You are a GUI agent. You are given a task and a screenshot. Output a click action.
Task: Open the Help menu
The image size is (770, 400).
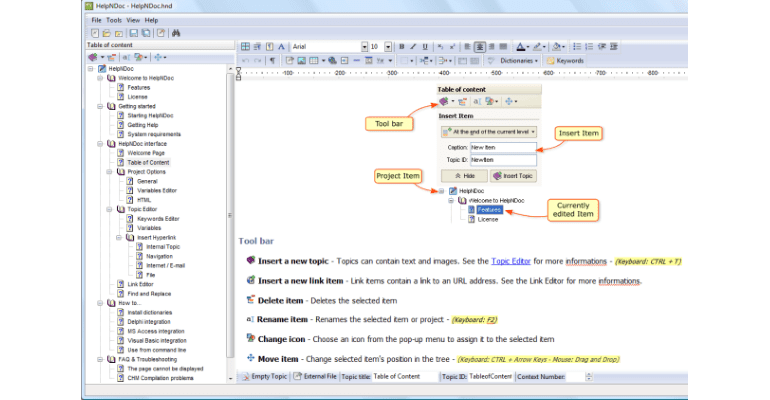(x=151, y=20)
